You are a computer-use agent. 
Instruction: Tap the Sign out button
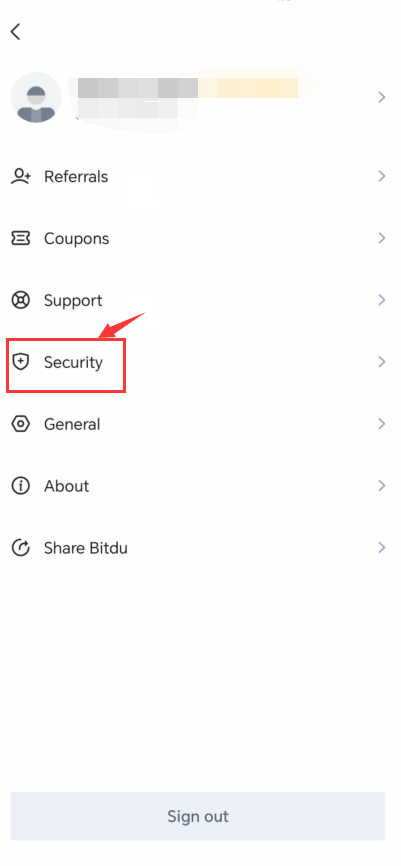[198, 816]
